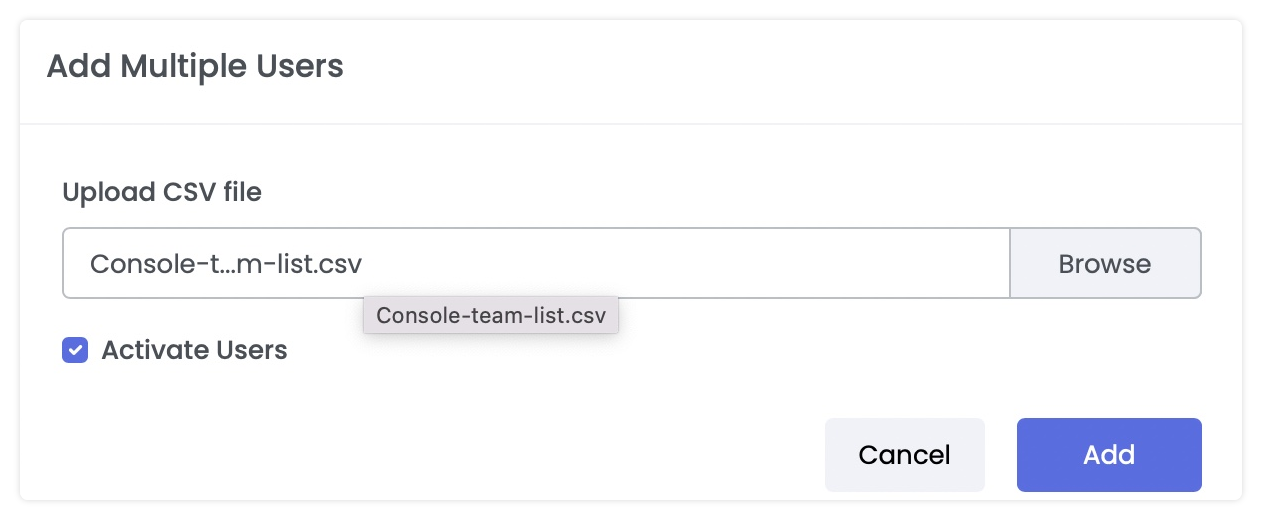Submit the uploaded CSV using Add
The width and height of the screenshot is (1262, 520).
(1109, 455)
